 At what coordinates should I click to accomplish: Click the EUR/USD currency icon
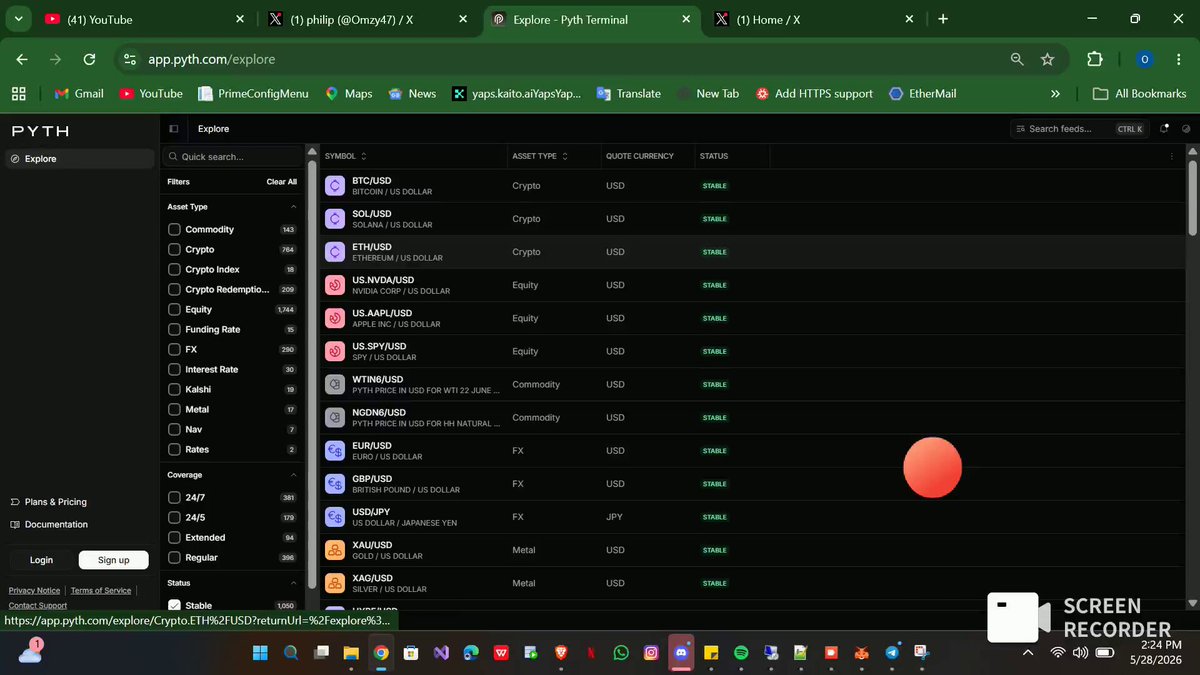[335, 451]
